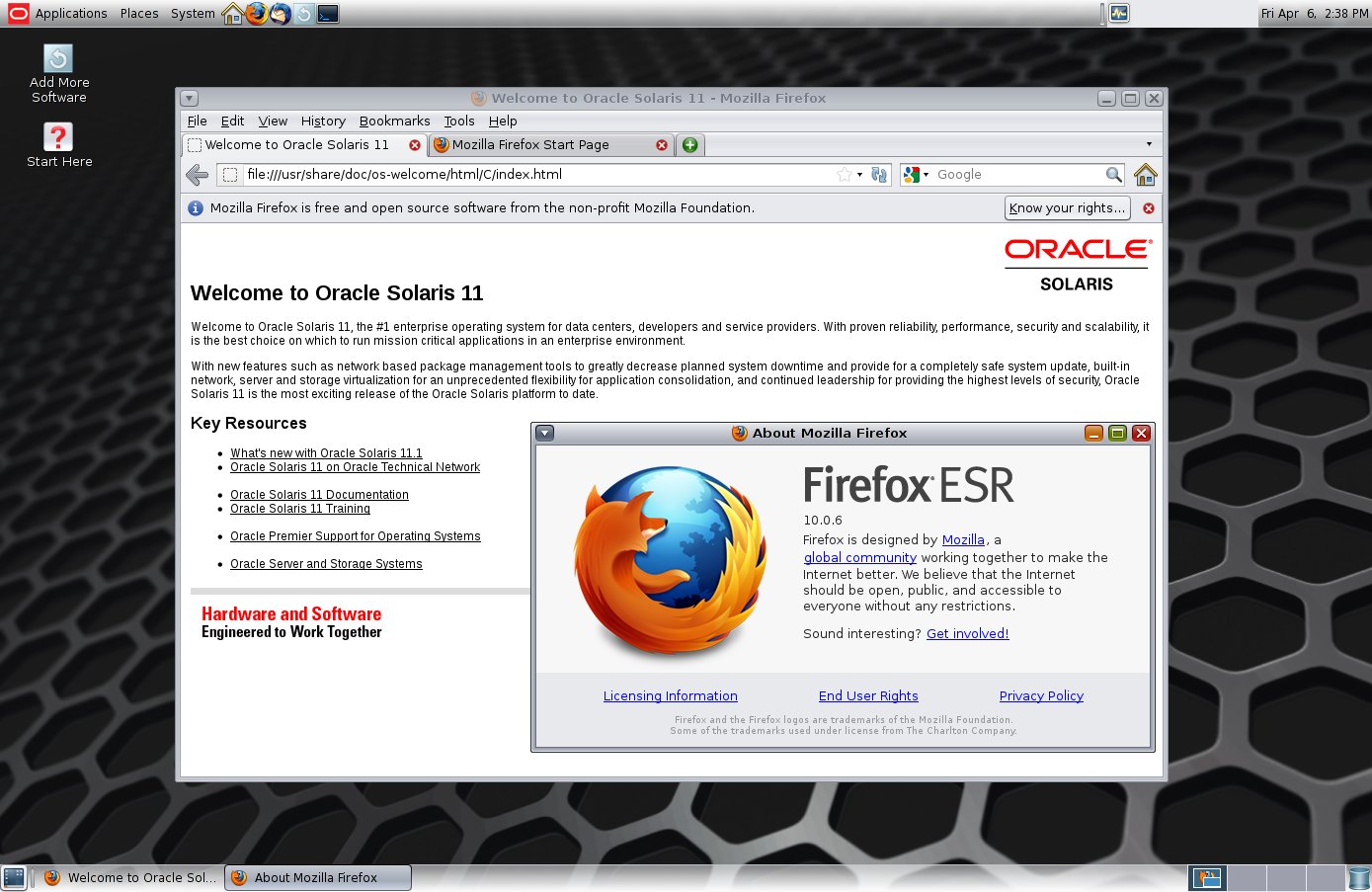Click the Firefox globe logo in About dialog
Image resolution: width=1372 pixels, height=892 pixels.
(671, 561)
